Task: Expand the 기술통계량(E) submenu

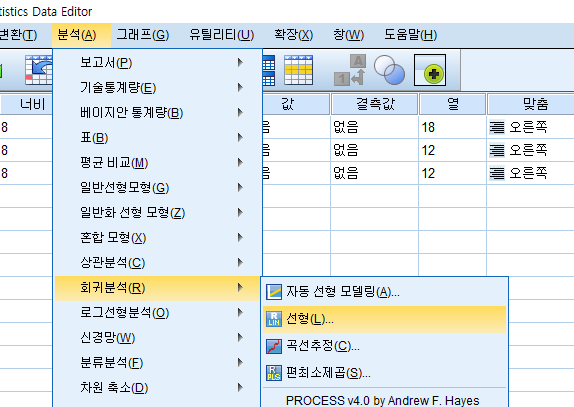Action: tap(157, 87)
